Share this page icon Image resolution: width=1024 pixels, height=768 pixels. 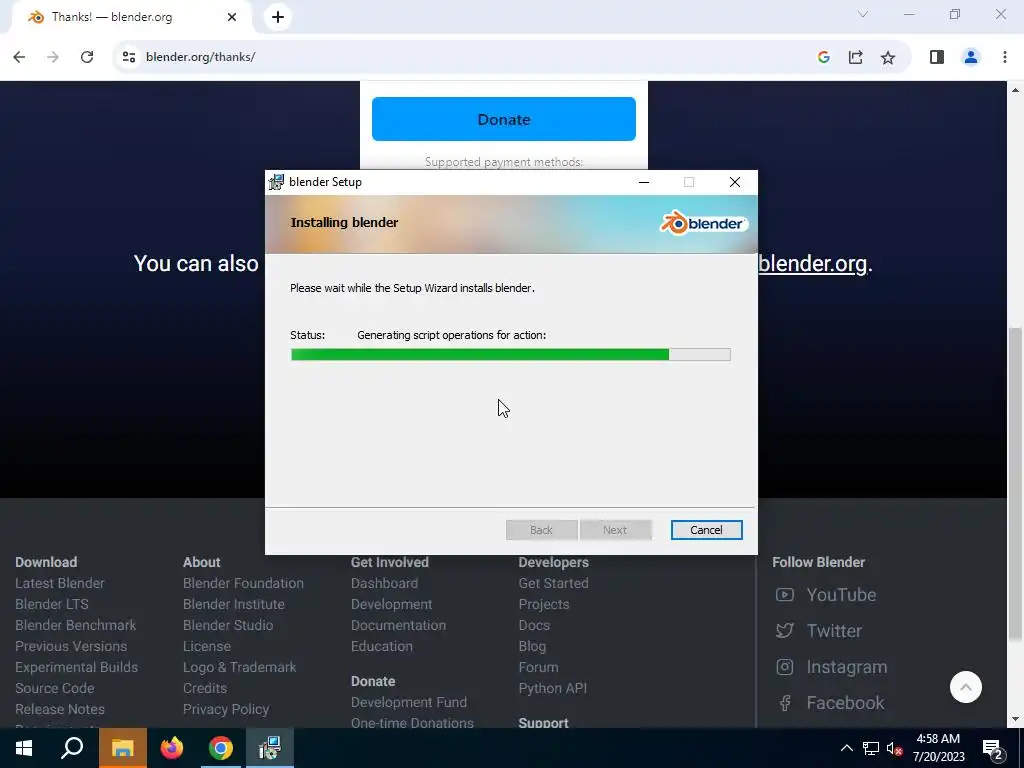pos(856,57)
